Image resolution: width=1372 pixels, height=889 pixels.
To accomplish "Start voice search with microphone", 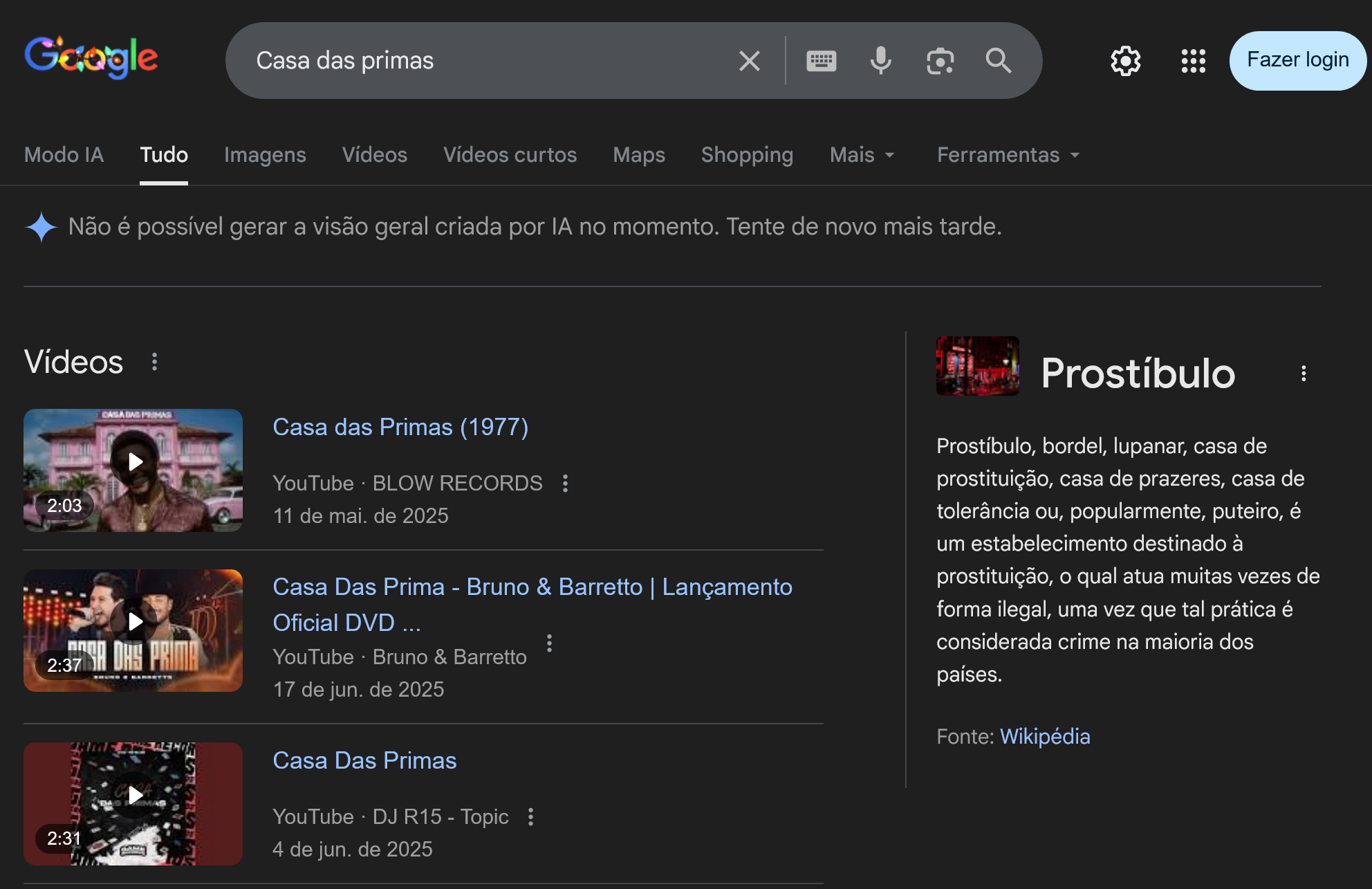I will click(x=880, y=61).
